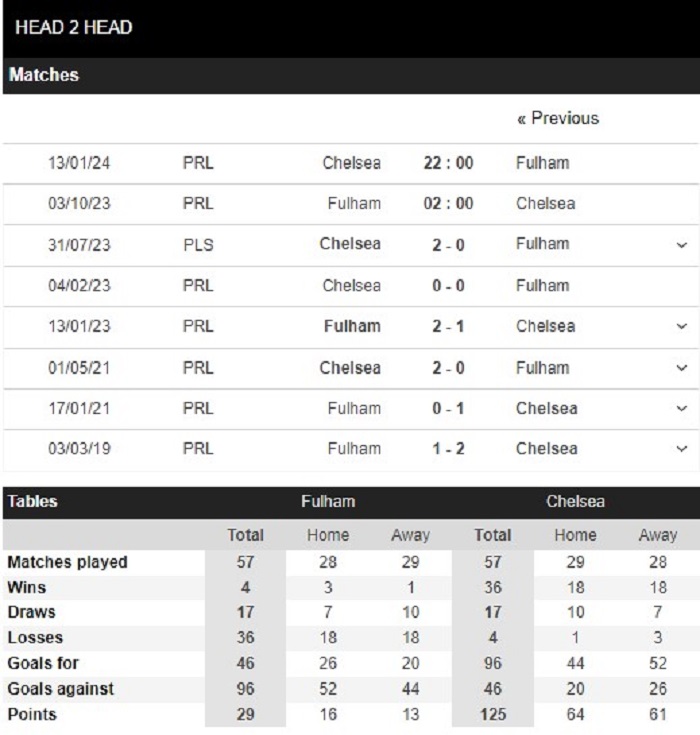
Task: Show details chevron for the 03/03/19 match
Action: (681, 449)
